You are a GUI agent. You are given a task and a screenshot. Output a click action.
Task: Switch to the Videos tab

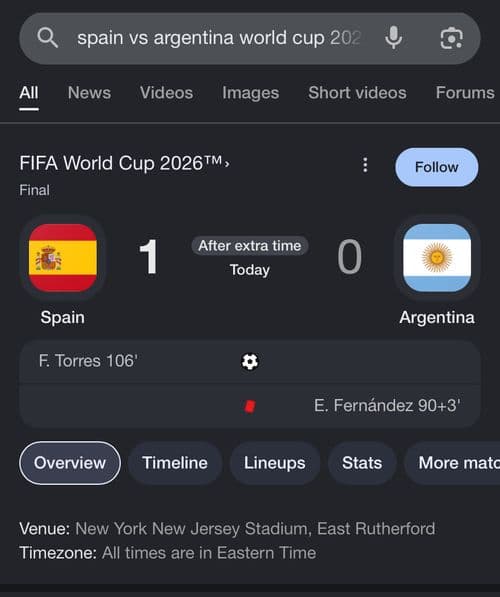tap(166, 93)
